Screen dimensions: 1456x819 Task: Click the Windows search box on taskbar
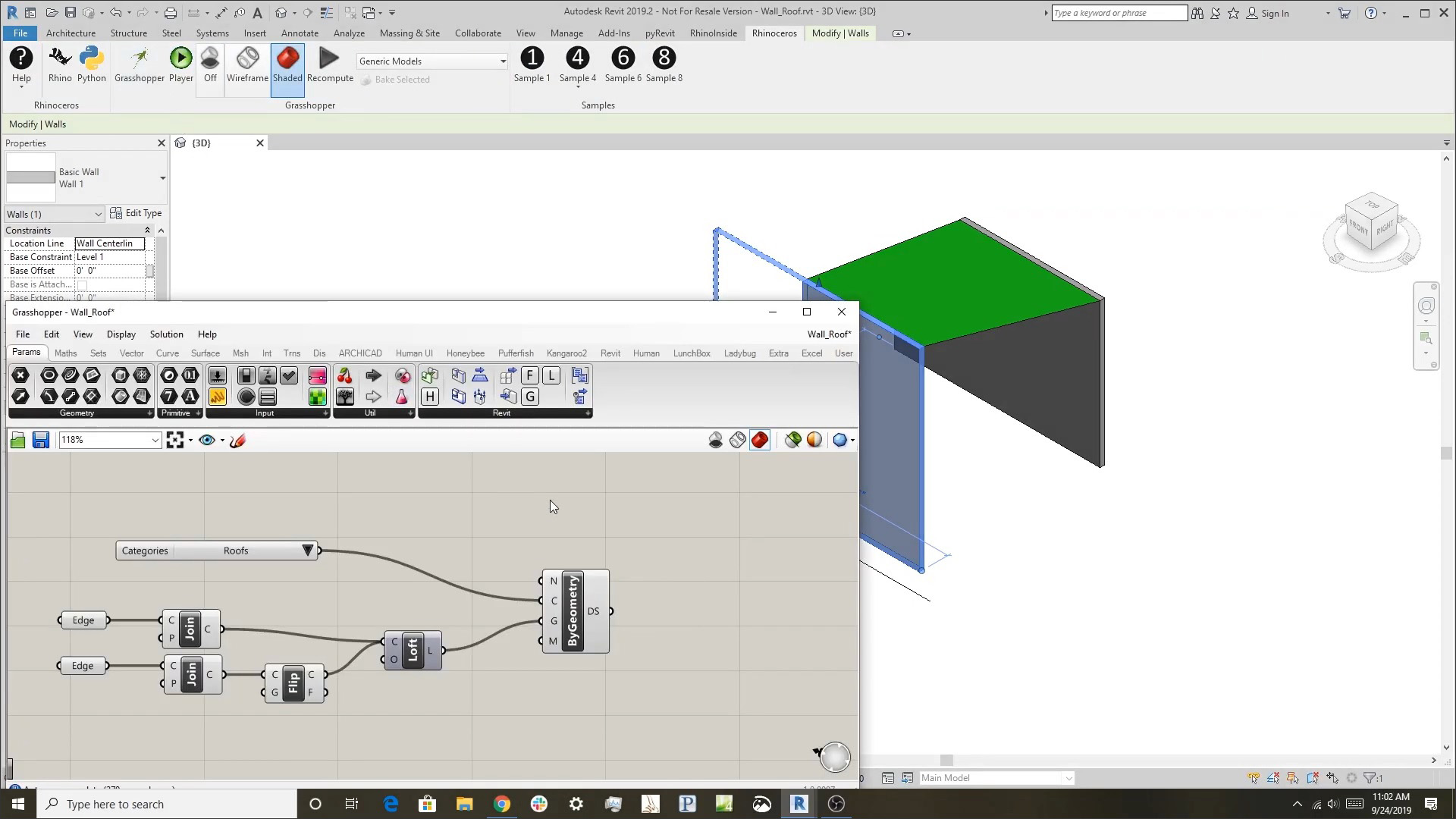167,805
